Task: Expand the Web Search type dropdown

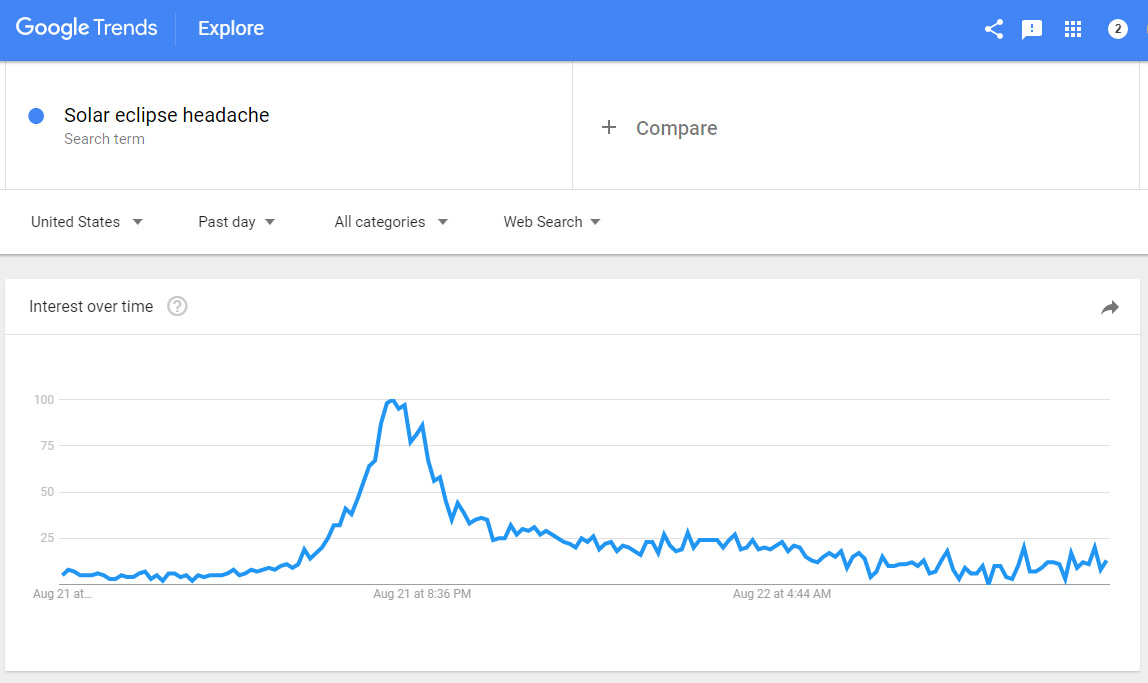Action: (x=551, y=222)
